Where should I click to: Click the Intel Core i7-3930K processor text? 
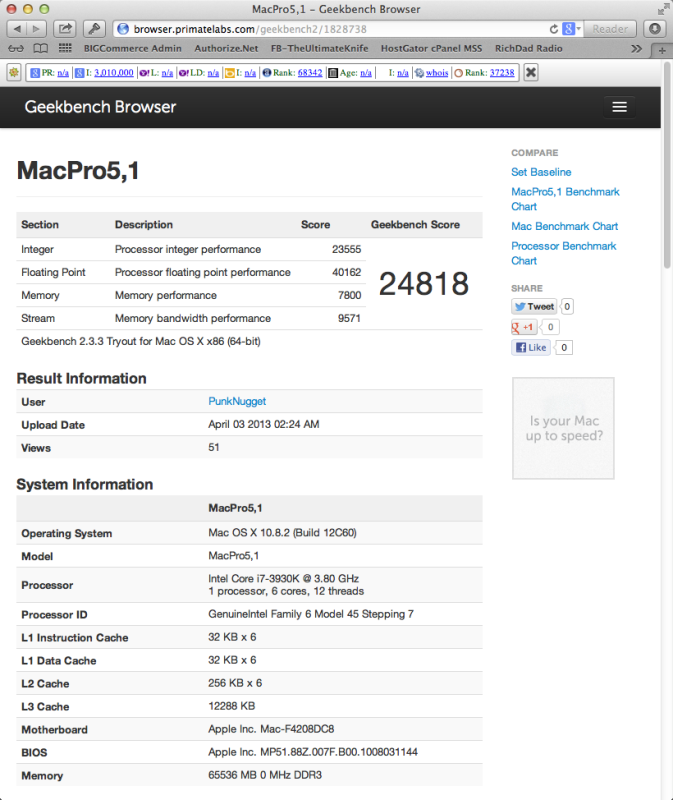pyautogui.click(x=283, y=579)
